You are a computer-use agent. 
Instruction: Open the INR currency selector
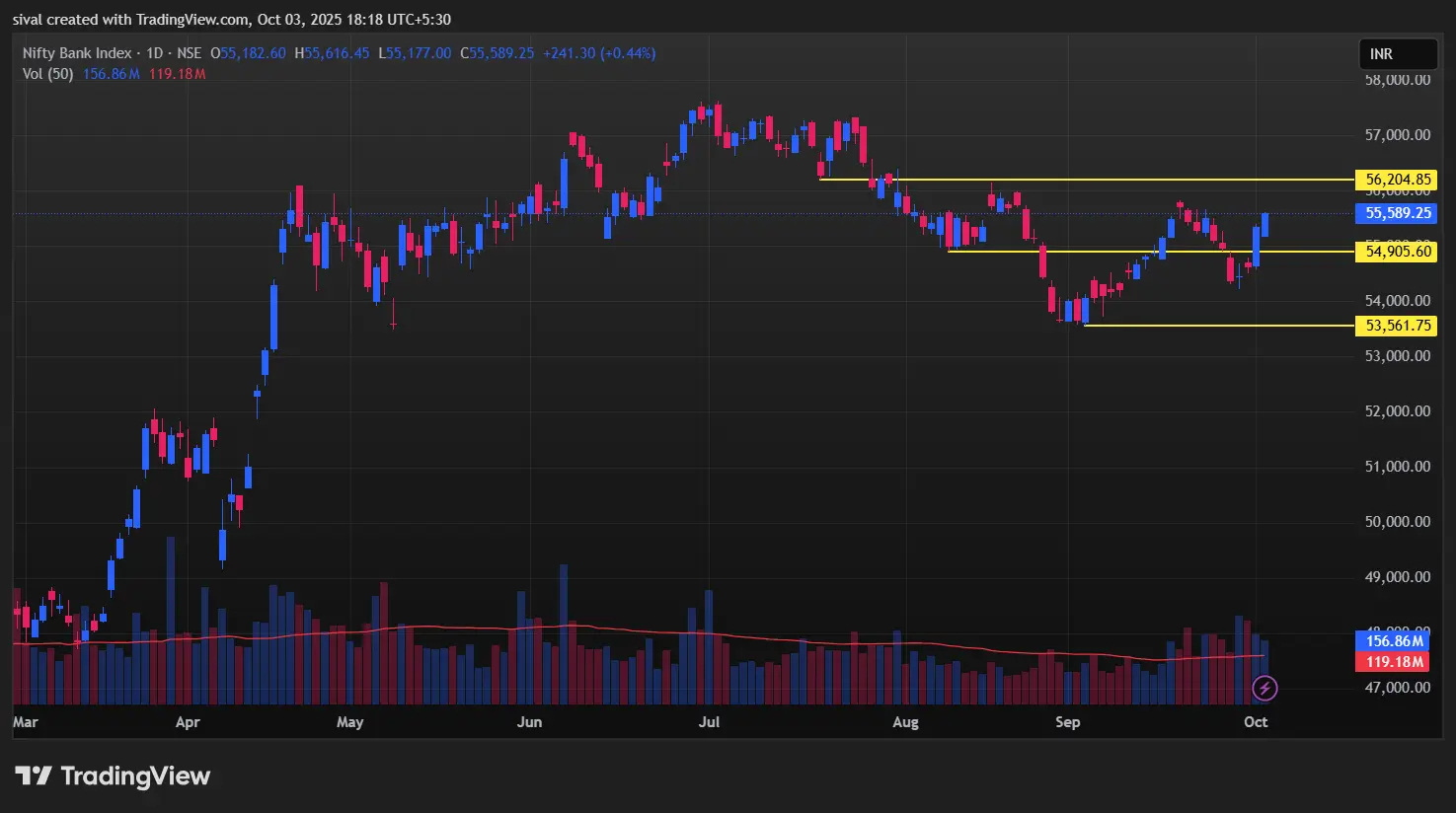click(x=1397, y=54)
